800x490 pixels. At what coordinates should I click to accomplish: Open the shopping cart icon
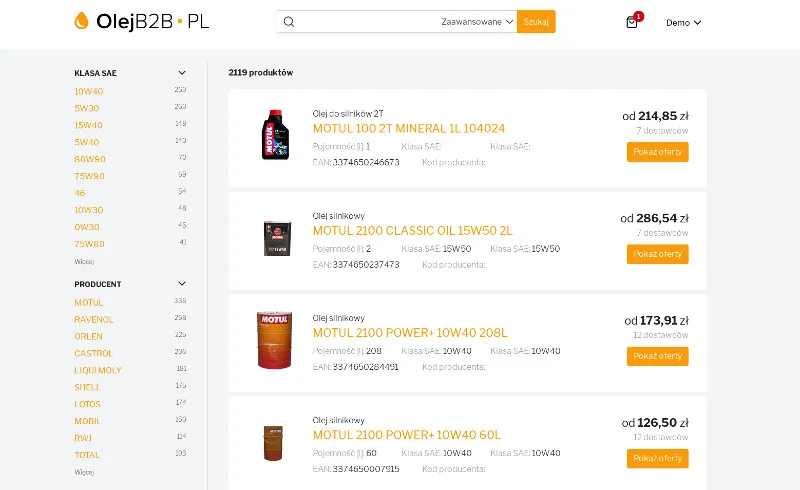tap(632, 22)
